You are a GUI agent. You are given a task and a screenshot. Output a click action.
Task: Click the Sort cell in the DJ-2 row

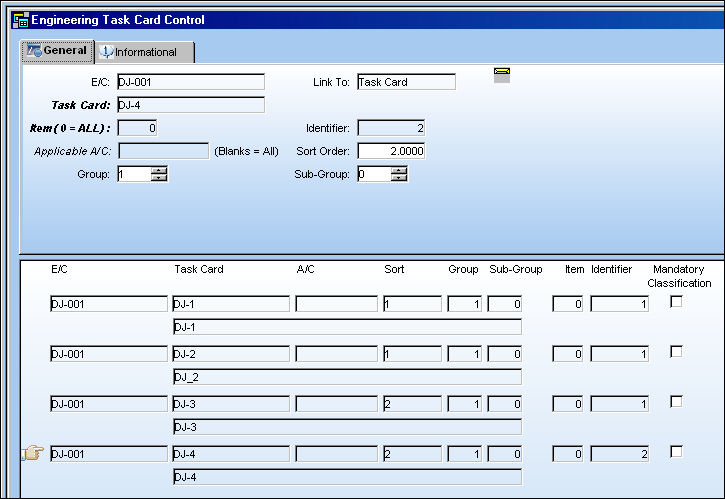pyautogui.click(x=412, y=354)
